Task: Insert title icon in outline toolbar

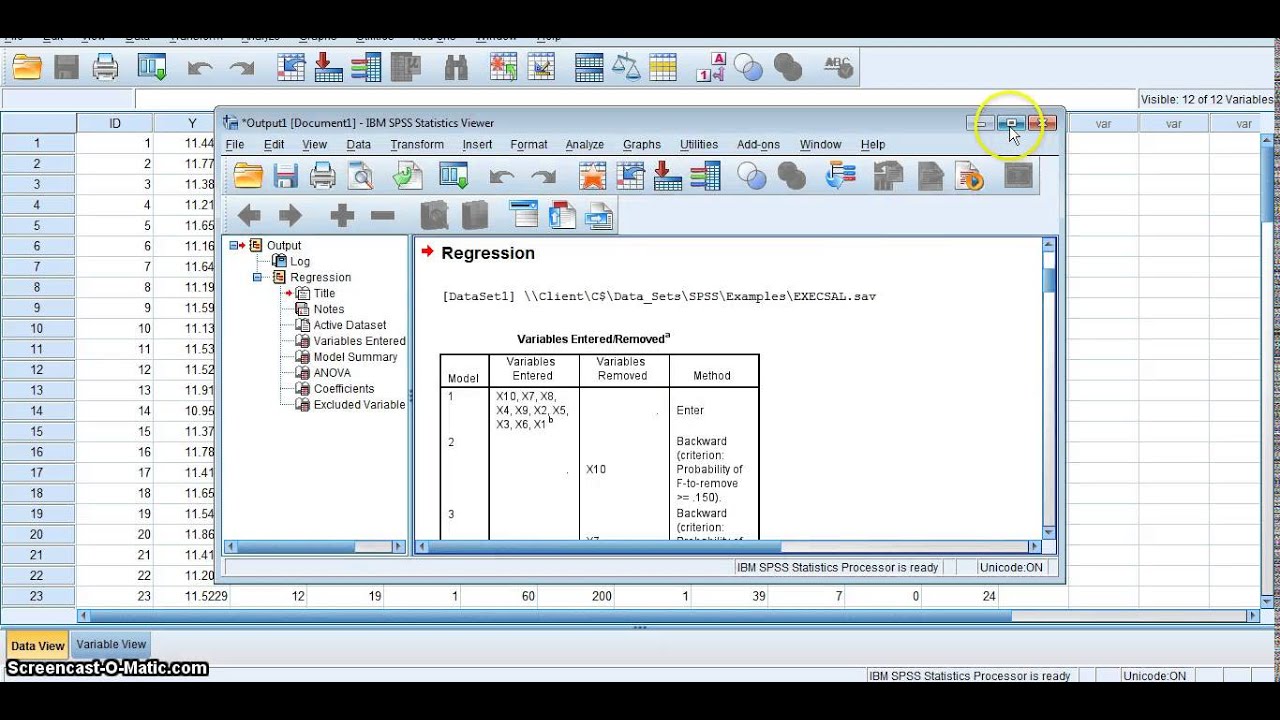Action: click(x=562, y=214)
